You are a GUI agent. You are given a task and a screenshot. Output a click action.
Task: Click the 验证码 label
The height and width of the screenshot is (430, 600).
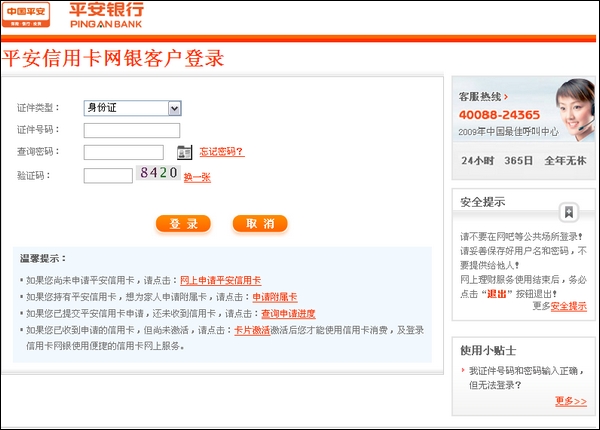tap(33, 176)
